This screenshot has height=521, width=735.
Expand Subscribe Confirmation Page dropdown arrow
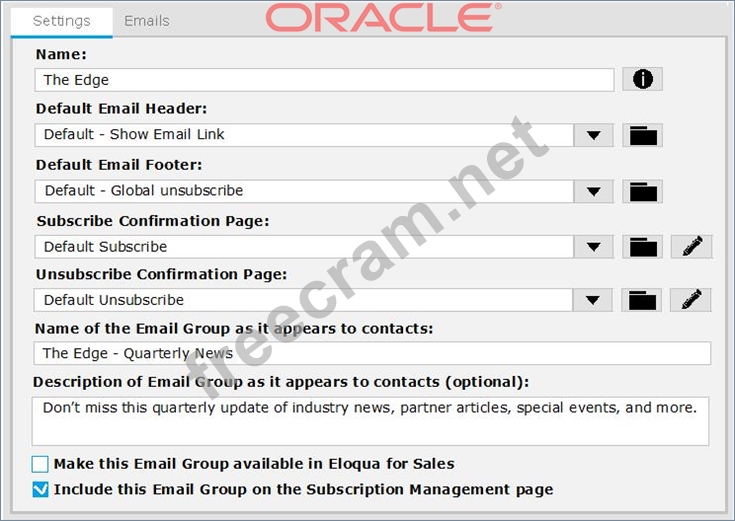(593, 247)
